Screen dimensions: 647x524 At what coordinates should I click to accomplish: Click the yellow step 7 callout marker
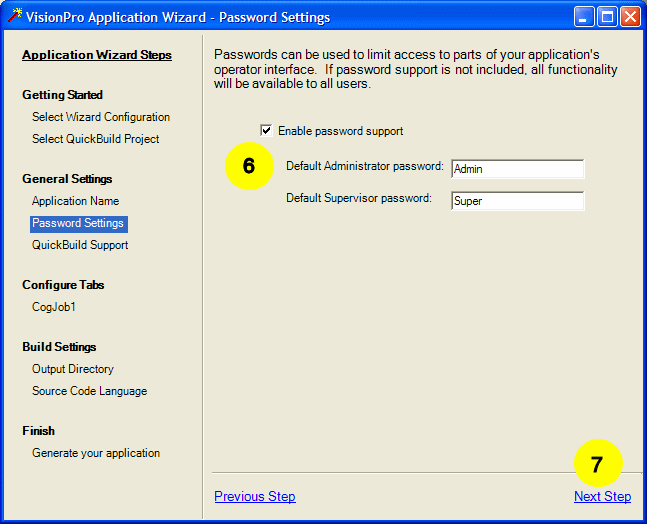(x=597, y=464)
